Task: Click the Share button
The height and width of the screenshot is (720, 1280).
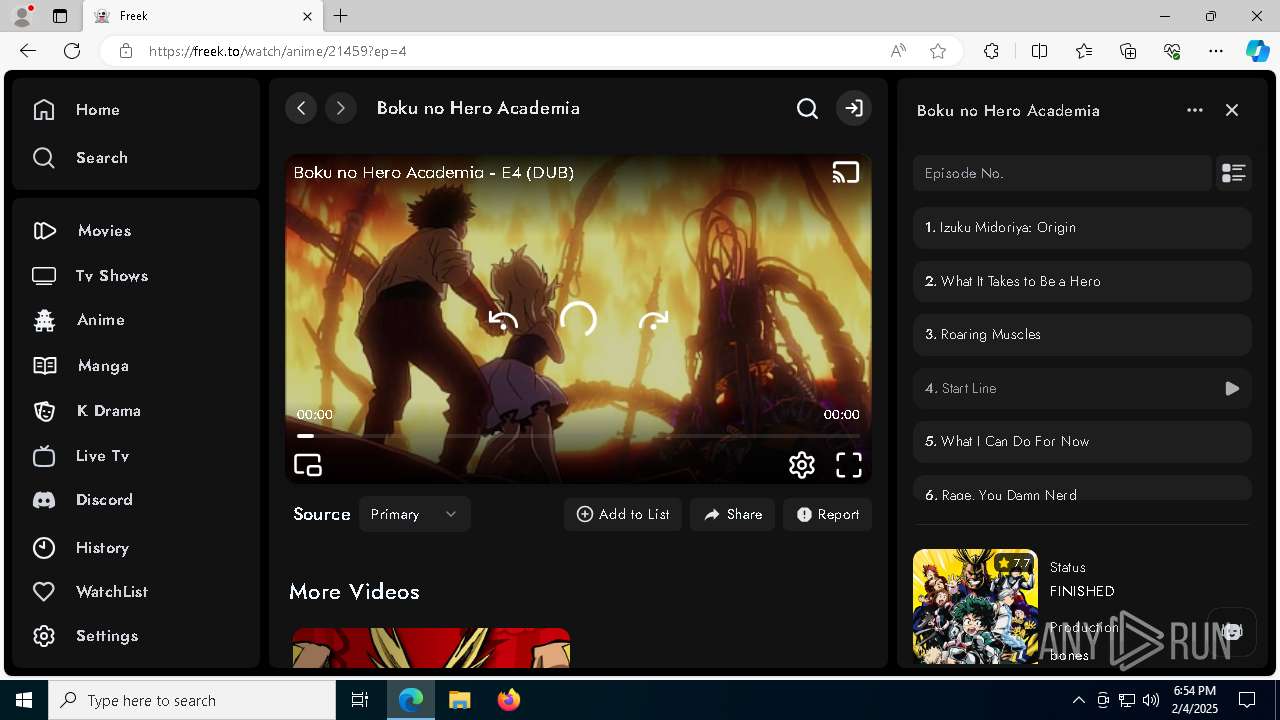Action: pyautogui.click(x=732, y=514)
